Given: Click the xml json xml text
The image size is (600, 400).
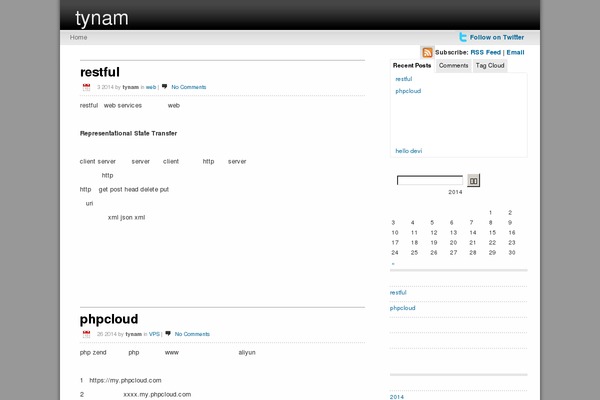Looking at the screenshot, I should tap(126, 217).
